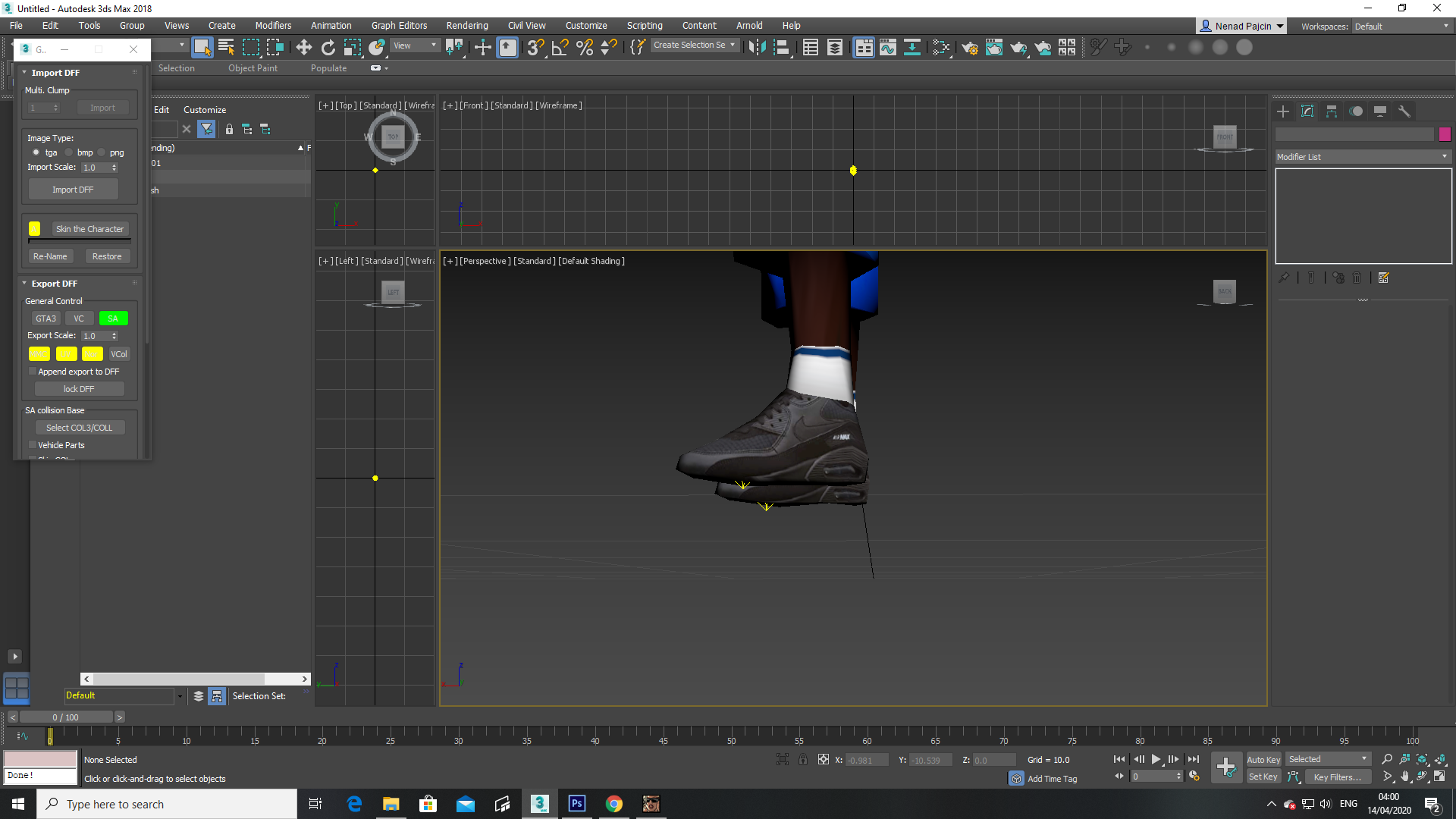Toggle the 3D Snaps tool
Viewport: 1456px width, 819px height.
coord(536,47)
